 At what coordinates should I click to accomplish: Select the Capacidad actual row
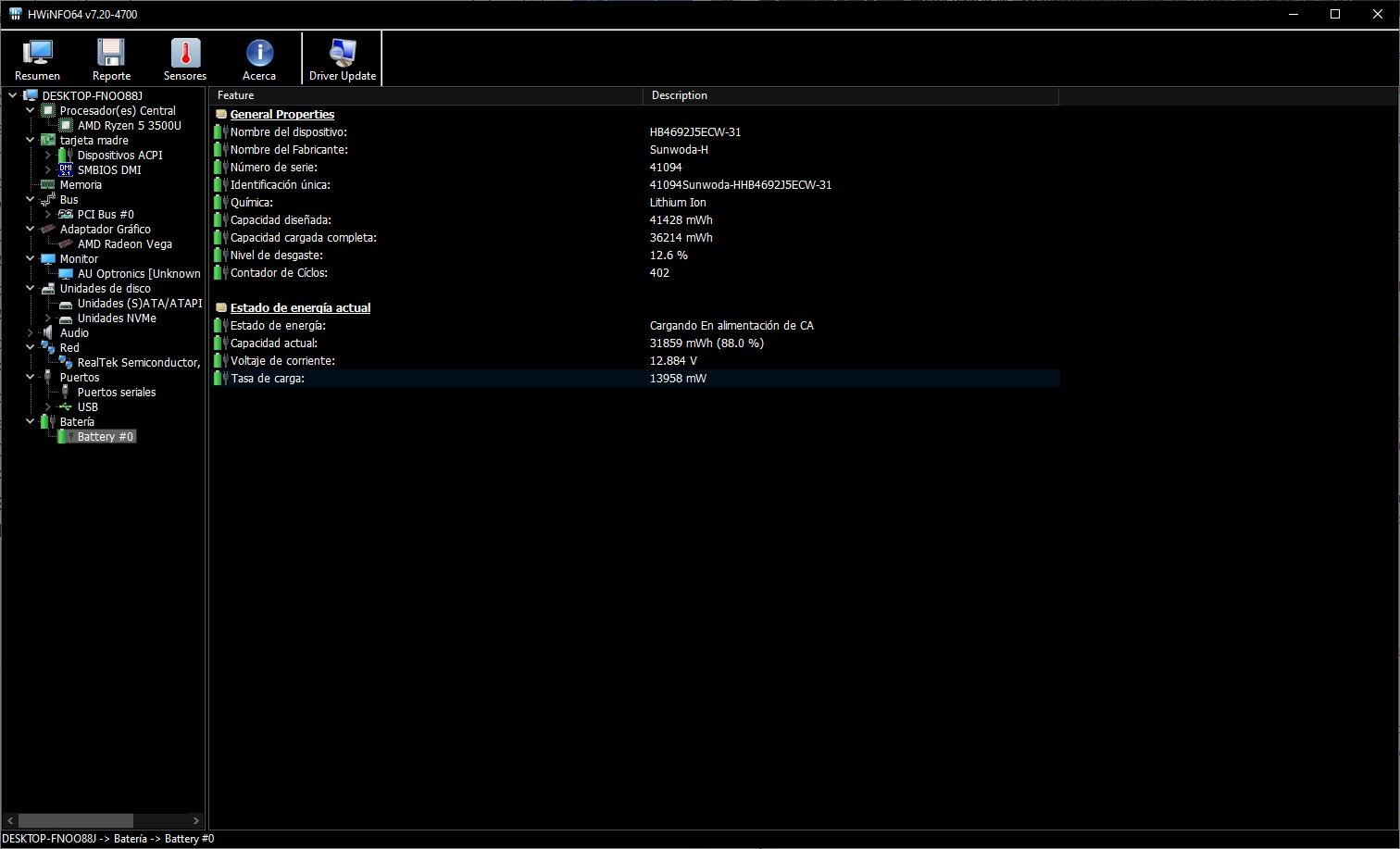coord(635,343)
